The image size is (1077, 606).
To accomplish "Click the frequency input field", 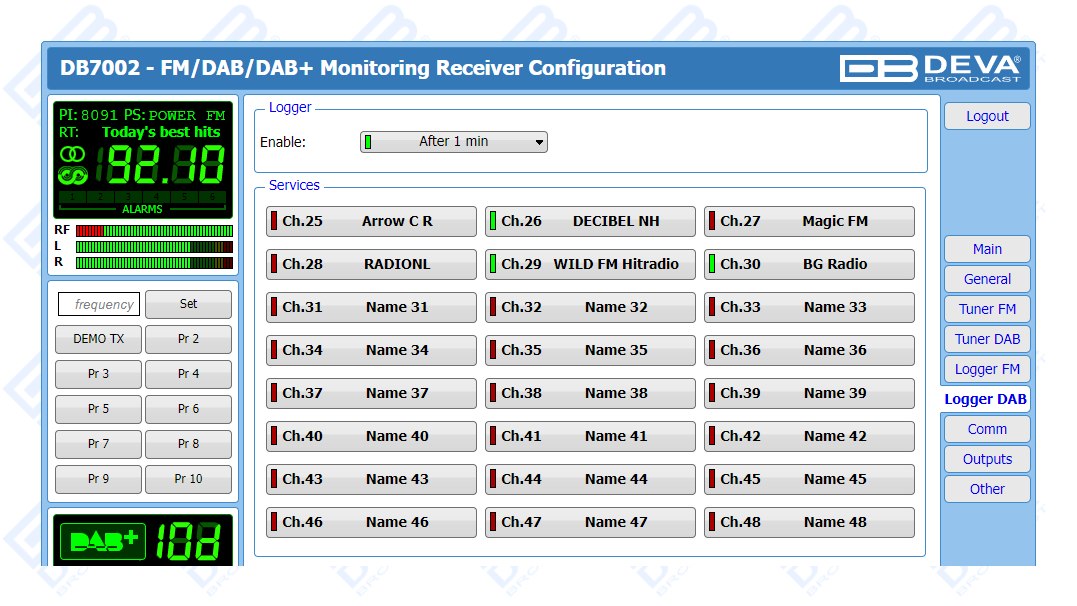I will click(98, 304).
